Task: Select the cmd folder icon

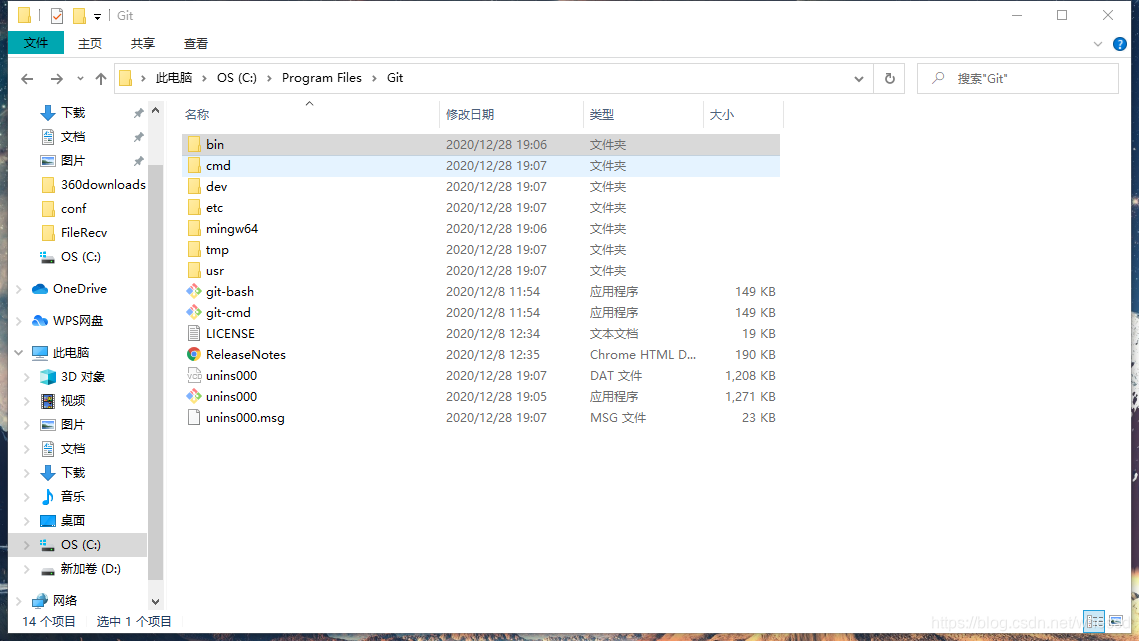Action: pos(194,165)
